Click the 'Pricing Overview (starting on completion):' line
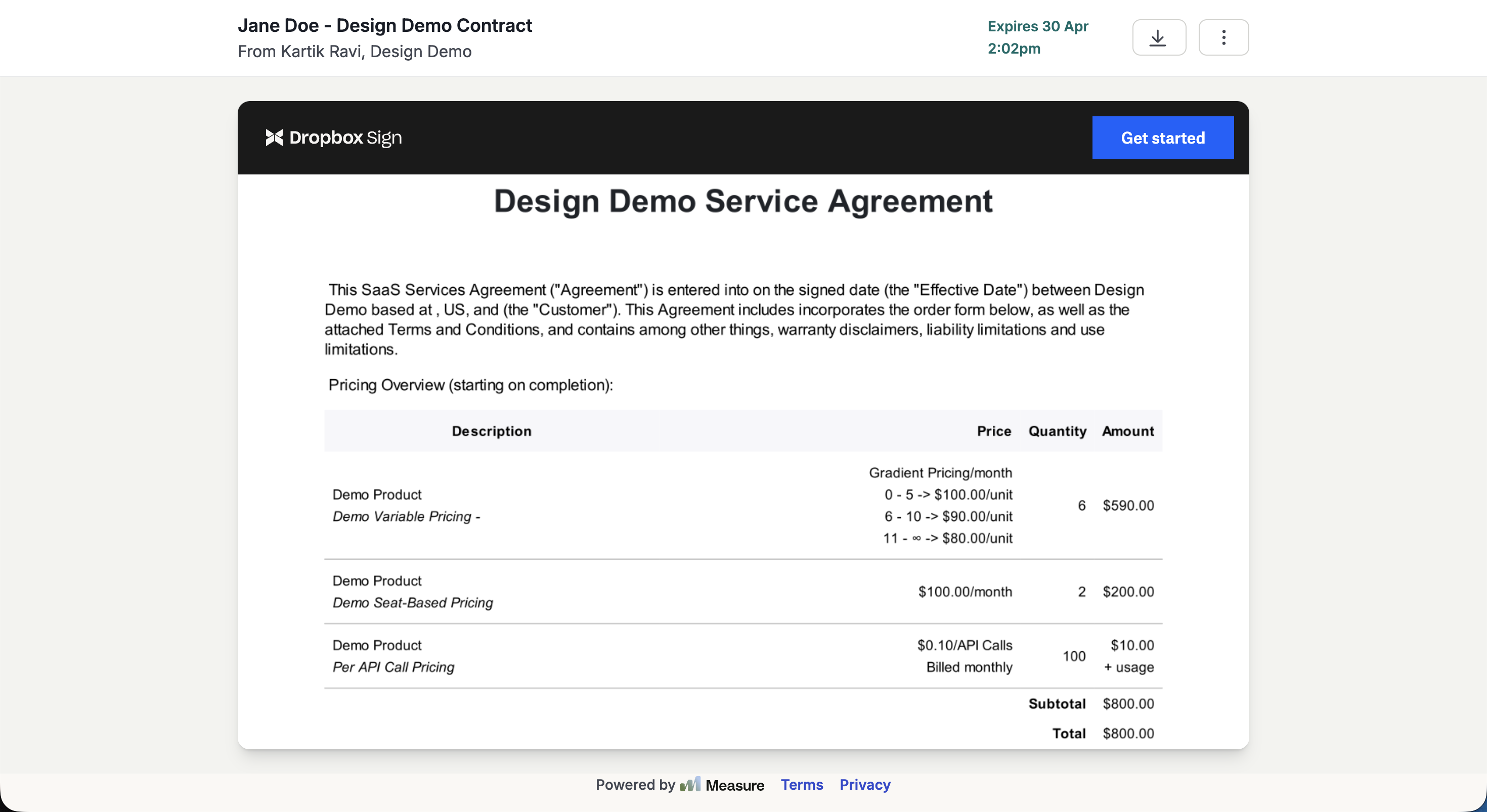 tap(470, 385)
